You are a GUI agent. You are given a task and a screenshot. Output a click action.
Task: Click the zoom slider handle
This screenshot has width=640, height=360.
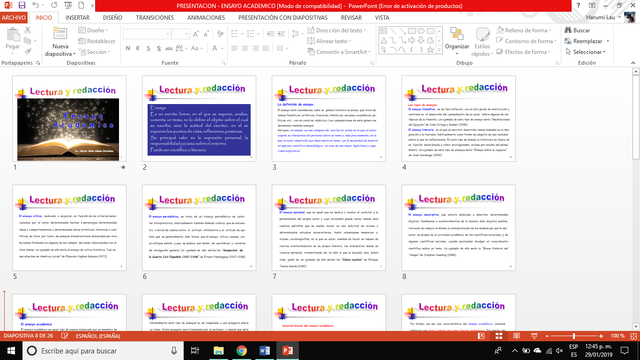(573, 336)
